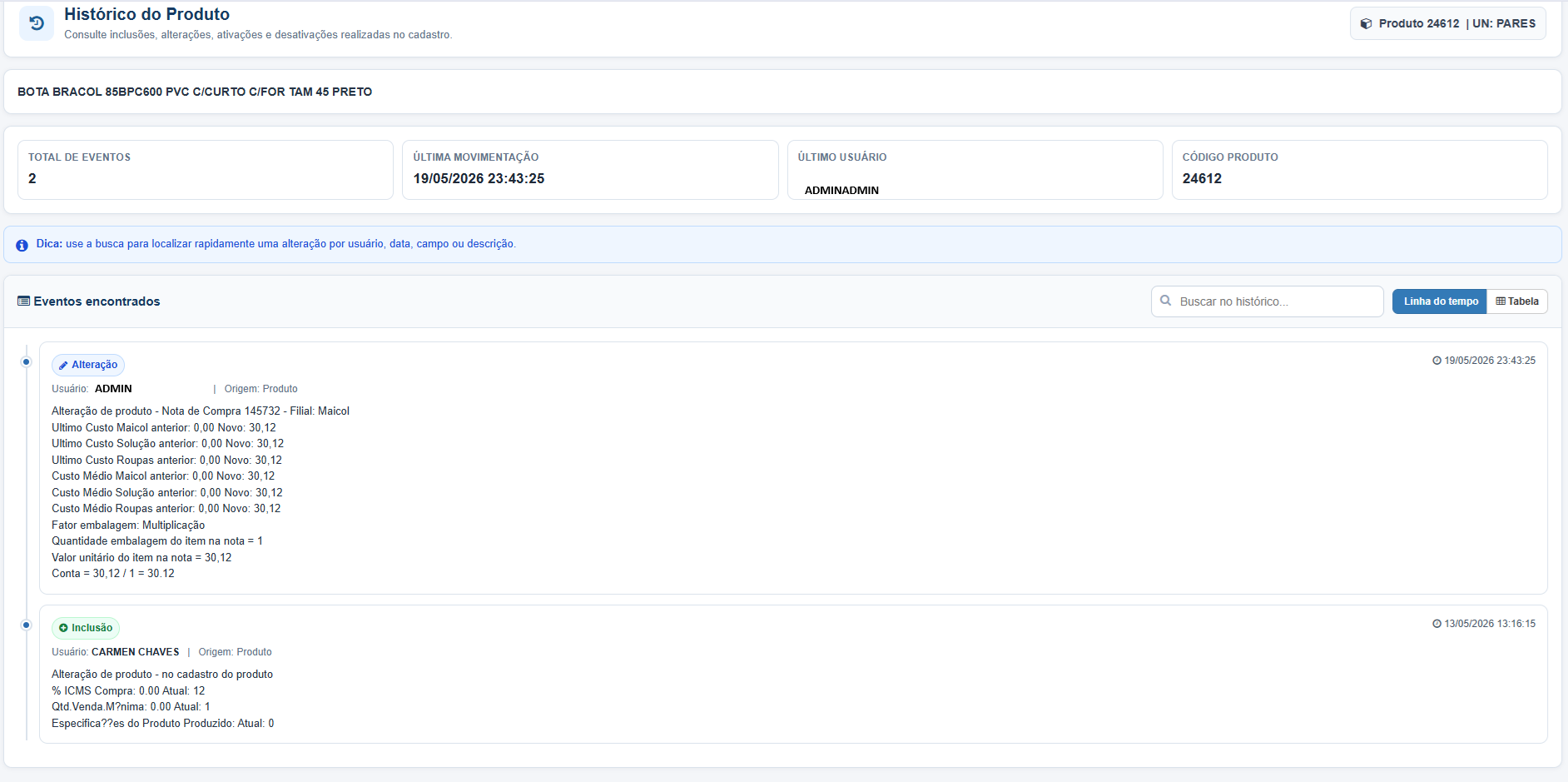Click the Produto 24612 | UN: PARES badge

pos(1447,23)
